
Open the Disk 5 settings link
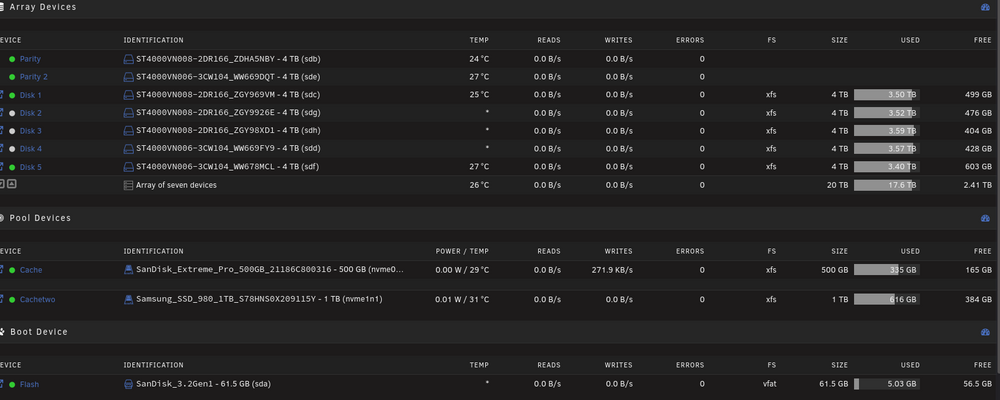(x=31, y=167)
